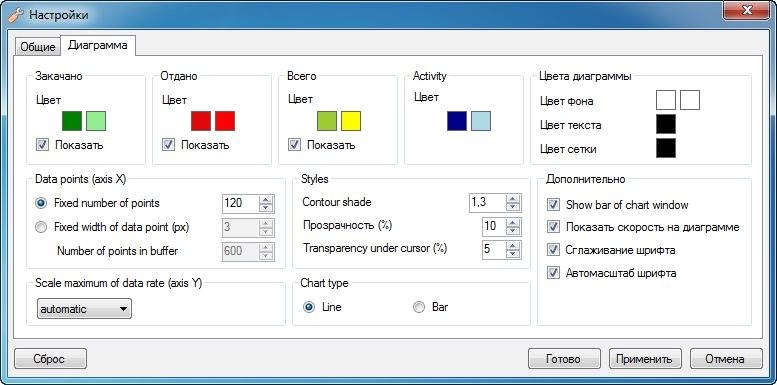Select Fixed width of data point option
The image size is (777, 385).
click(42, 227)
